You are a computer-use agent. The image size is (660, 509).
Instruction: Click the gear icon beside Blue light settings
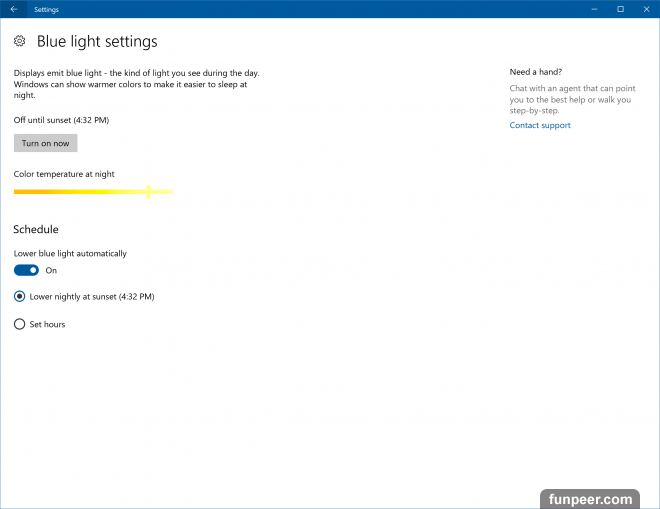20,42
